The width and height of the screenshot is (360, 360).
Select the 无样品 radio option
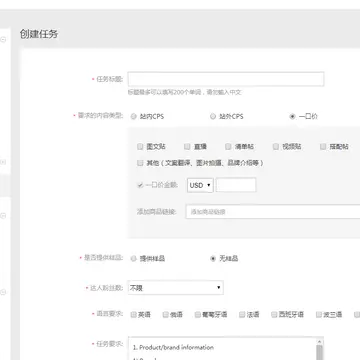pyautogui.click(x=213, y=259)
